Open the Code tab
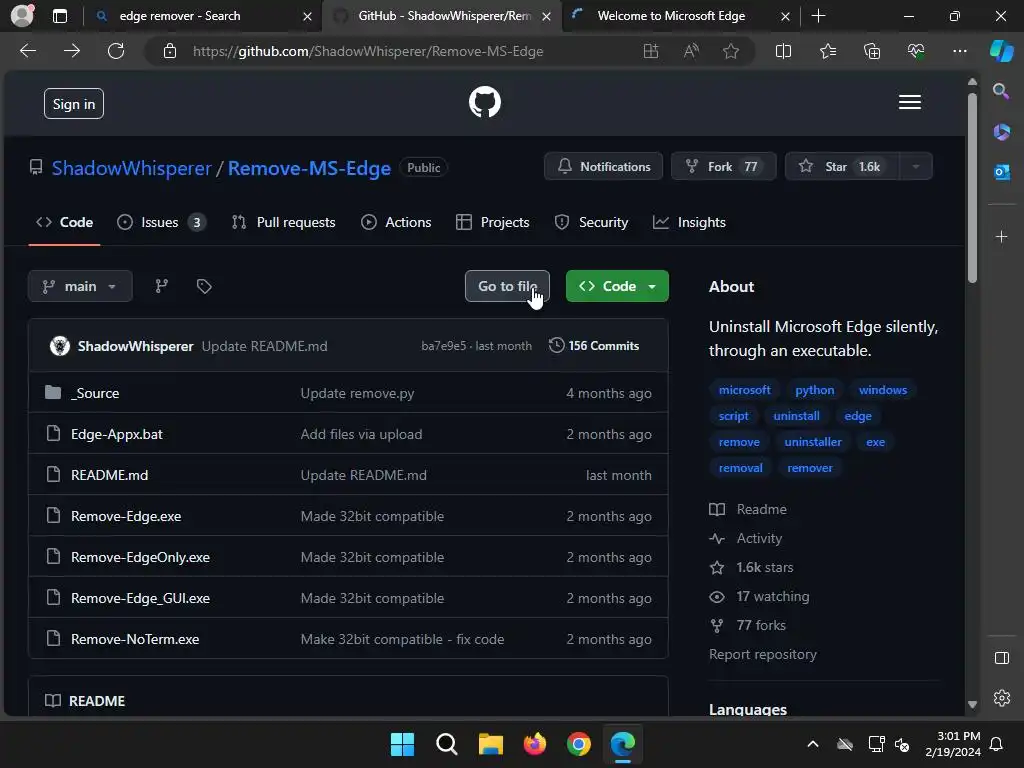Screen dimensions: 1024x768 pyautogui.click(x=64, y=222)
